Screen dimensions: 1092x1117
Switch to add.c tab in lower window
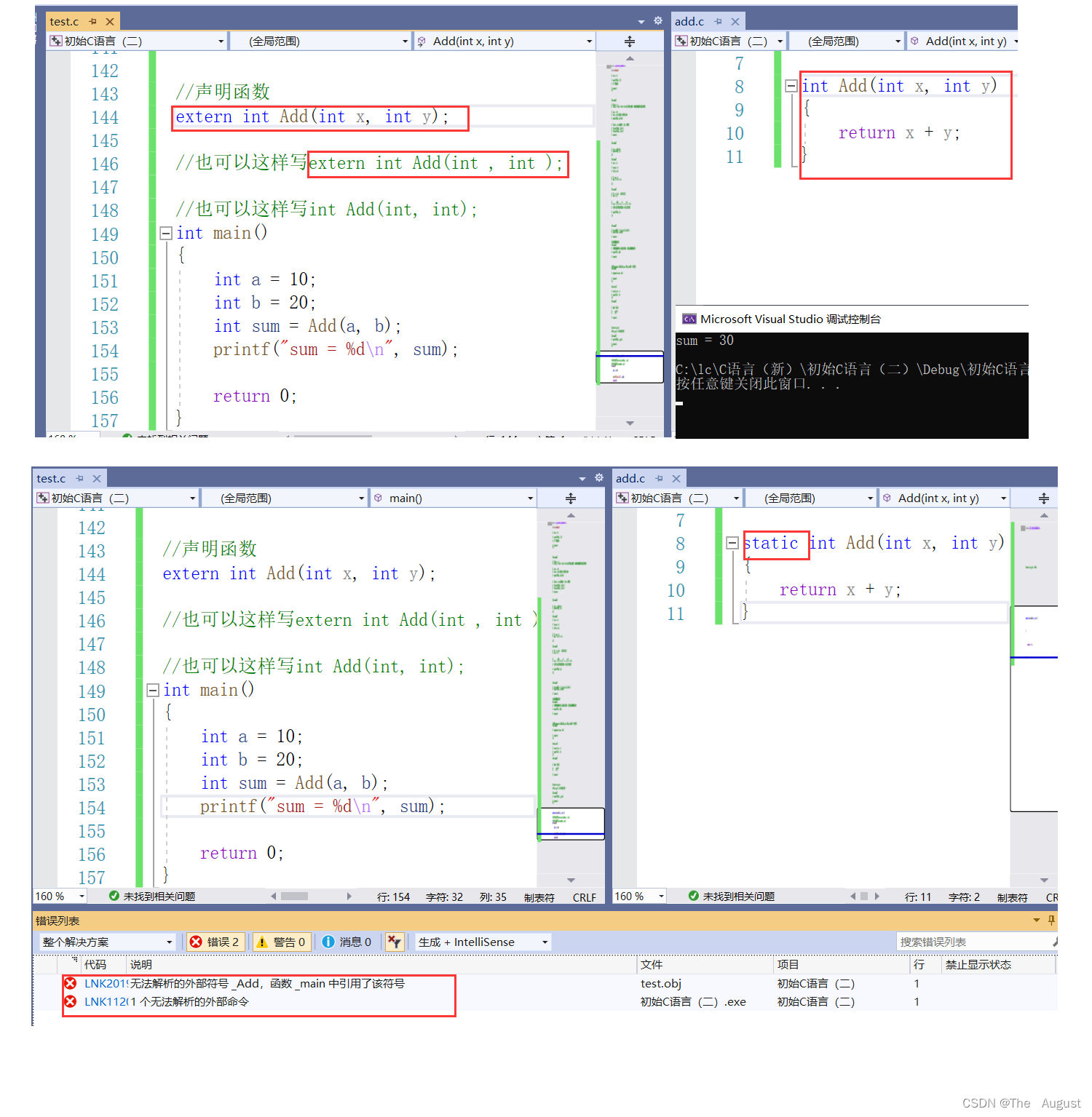tap(630, 479)
